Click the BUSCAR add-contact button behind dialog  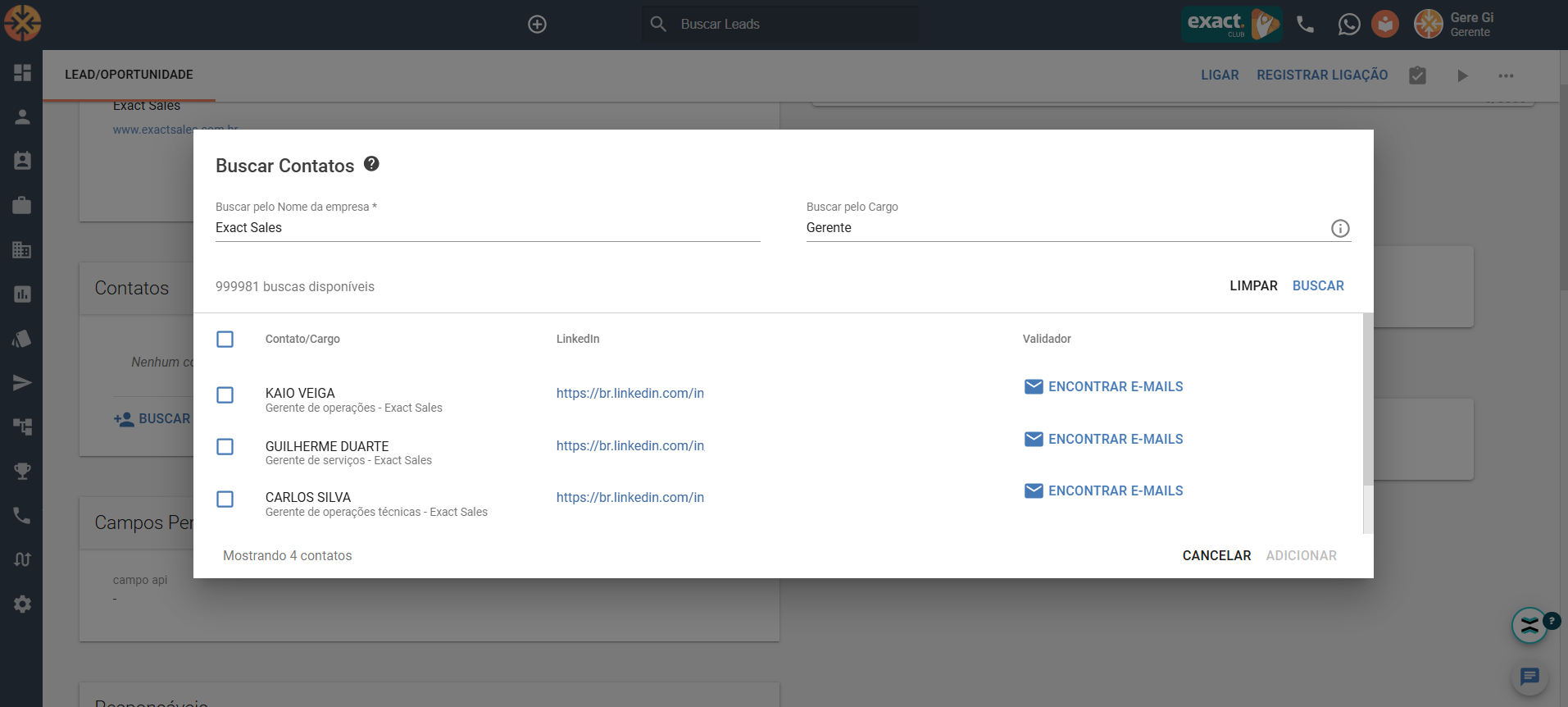coord(152,418)
